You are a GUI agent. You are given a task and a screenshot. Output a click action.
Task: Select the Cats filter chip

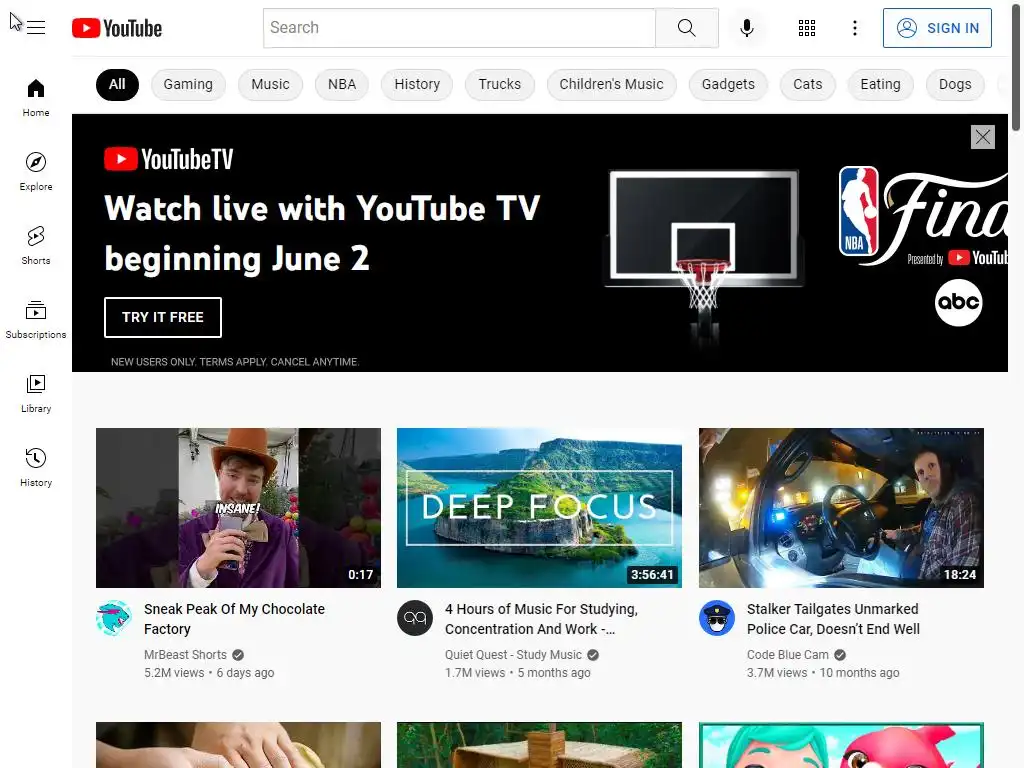pyautogui.click(x=808, y=85)
